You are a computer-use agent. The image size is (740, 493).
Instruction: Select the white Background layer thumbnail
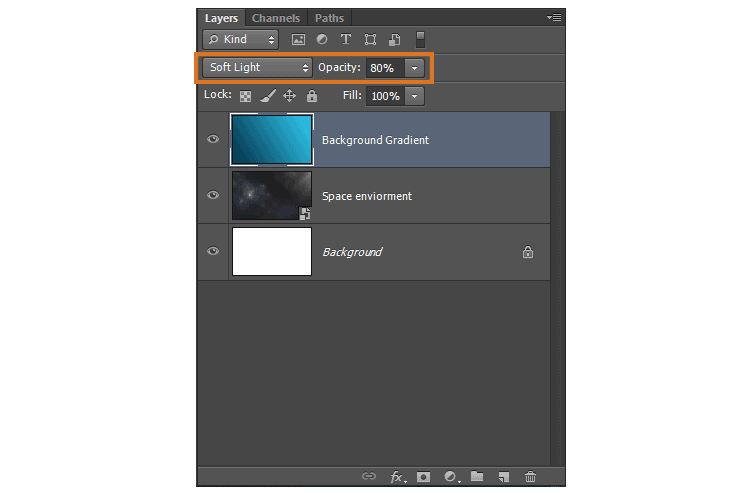(272, 251)
